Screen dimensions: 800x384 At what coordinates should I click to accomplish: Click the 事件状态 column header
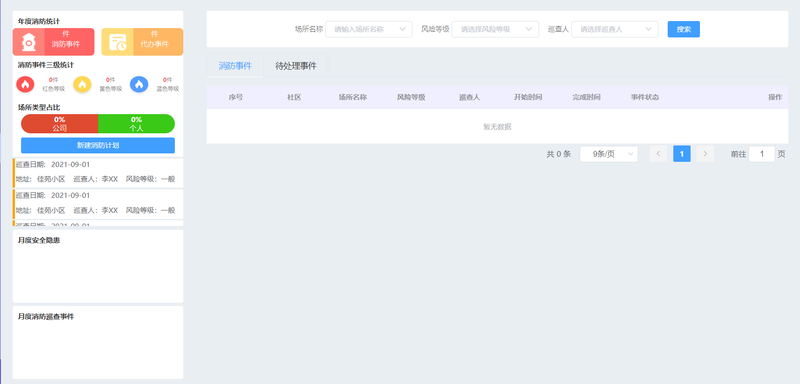tap(645, 97)
